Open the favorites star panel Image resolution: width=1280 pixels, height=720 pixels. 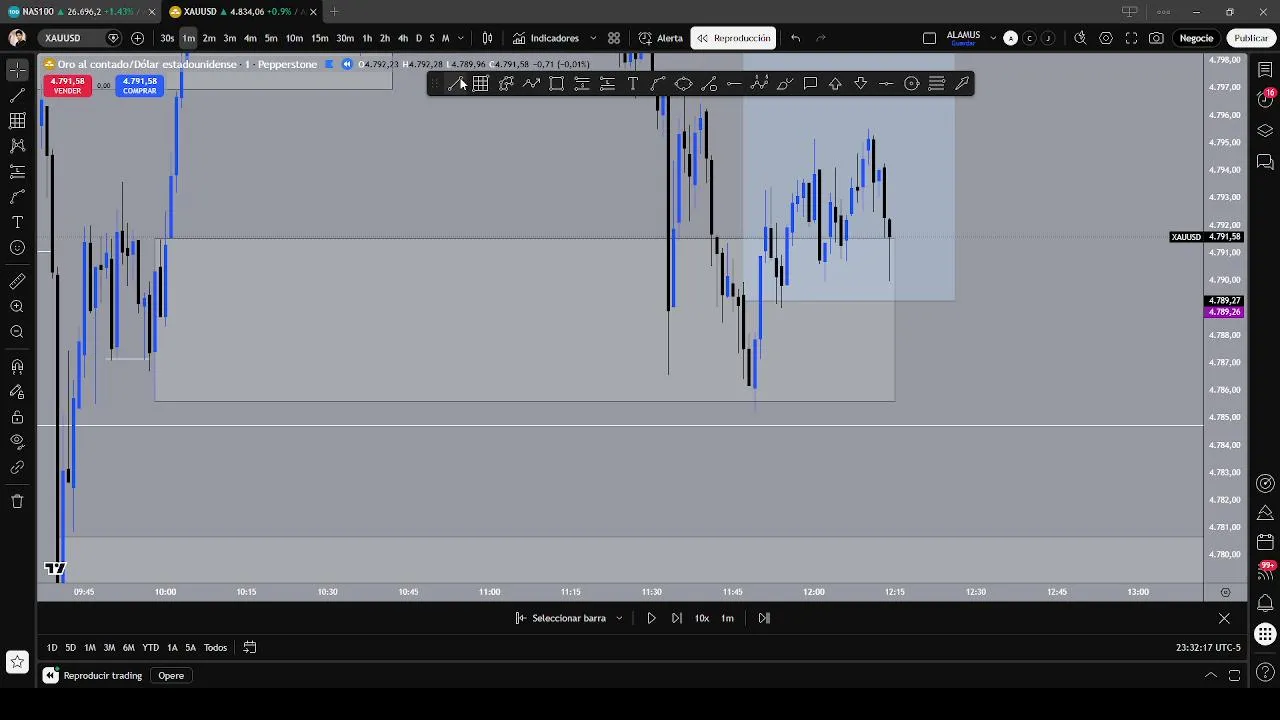coord(17,661)
